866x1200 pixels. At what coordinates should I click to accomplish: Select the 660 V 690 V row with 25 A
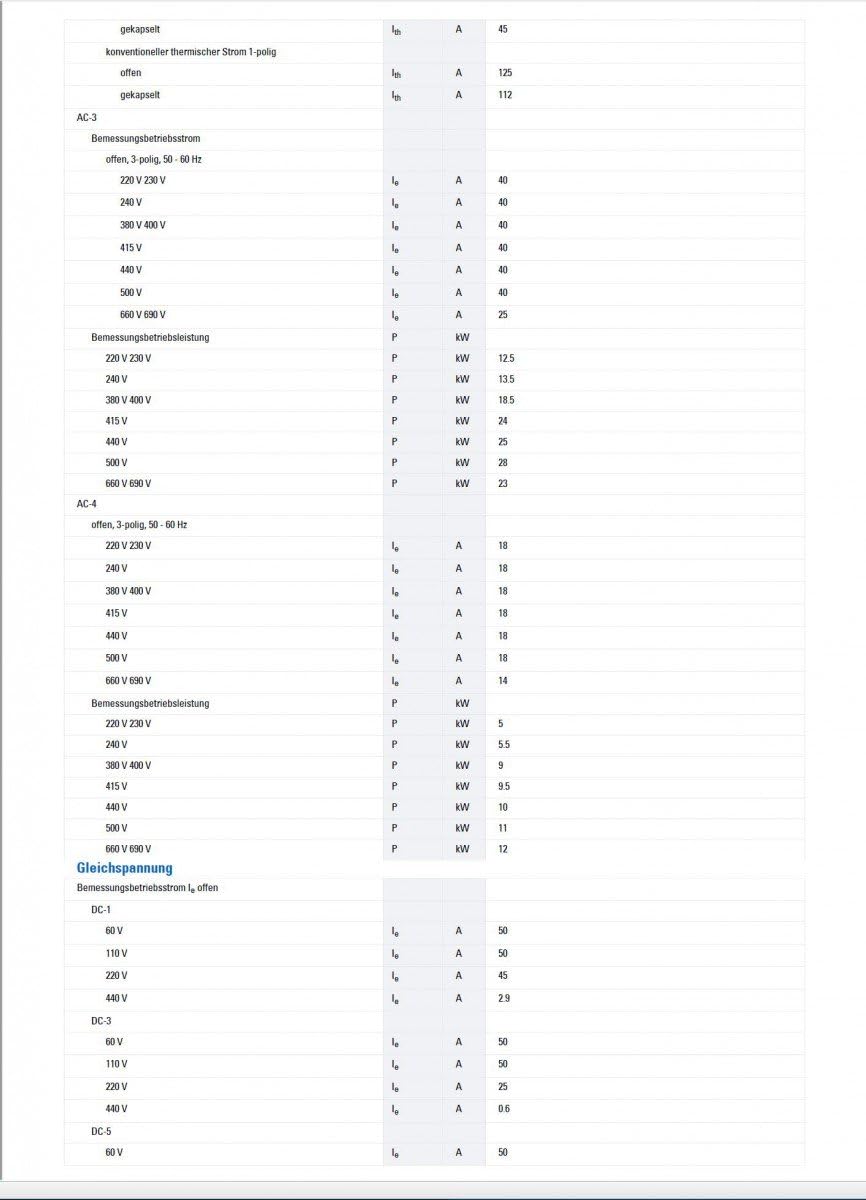(434, 315)
